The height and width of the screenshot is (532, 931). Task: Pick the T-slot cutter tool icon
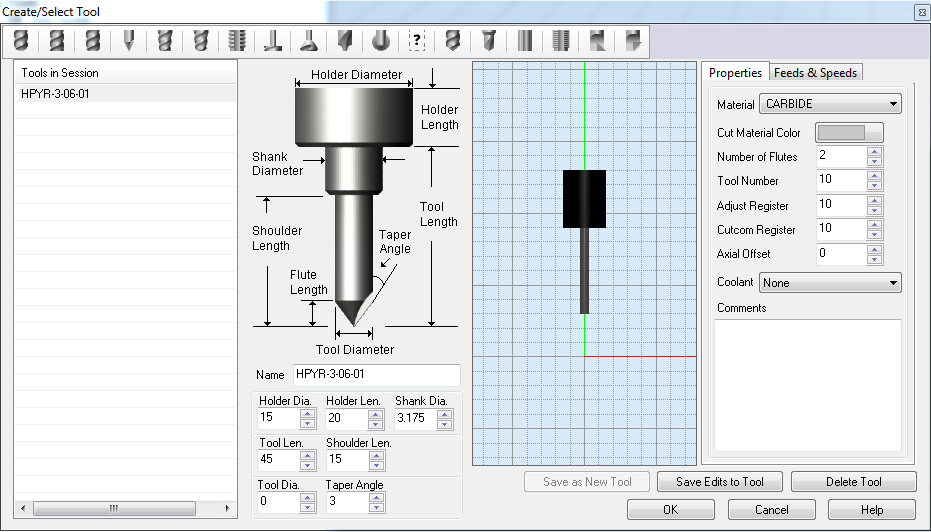tap(272, 41)
